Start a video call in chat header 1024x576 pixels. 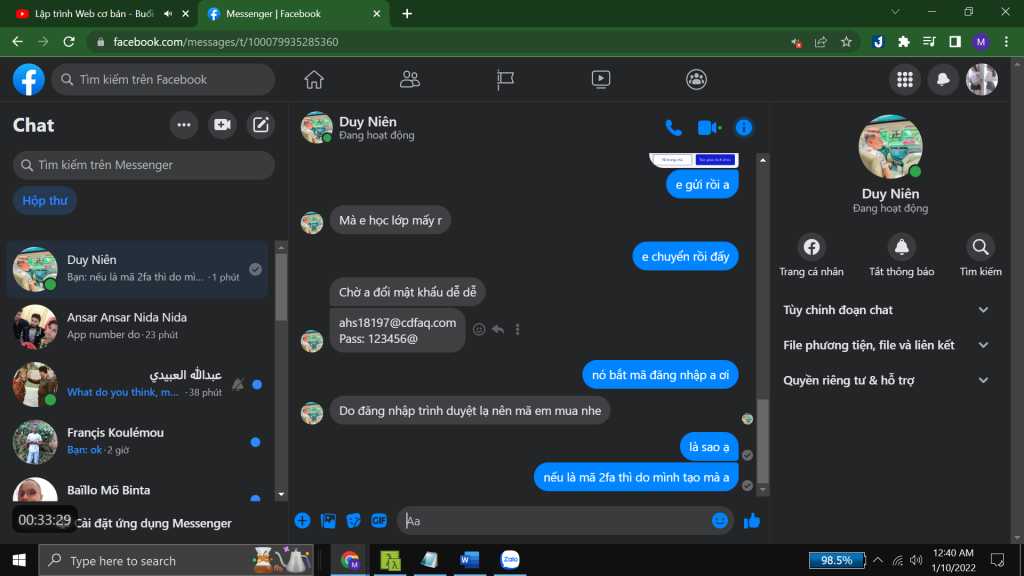(x=708, y=128)
